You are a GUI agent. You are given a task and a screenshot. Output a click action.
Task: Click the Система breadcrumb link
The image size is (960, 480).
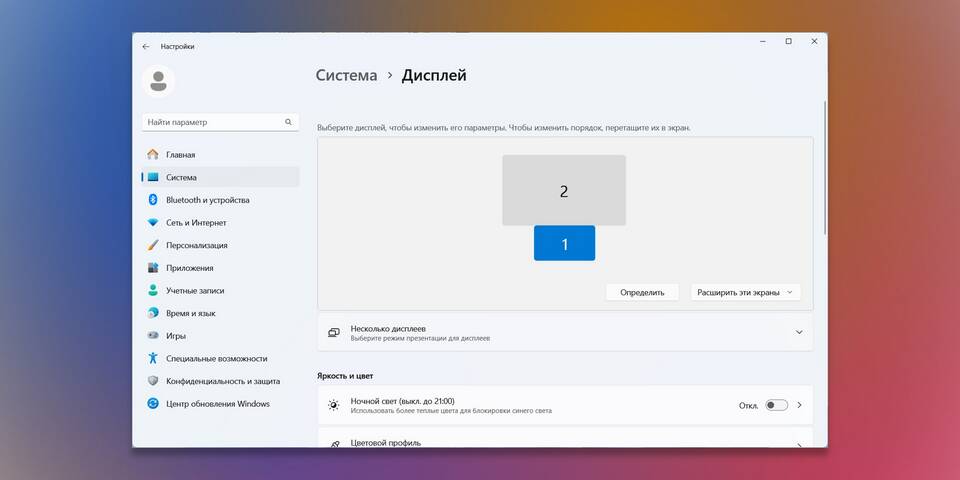pyautogui.click(x=347, y=76)
